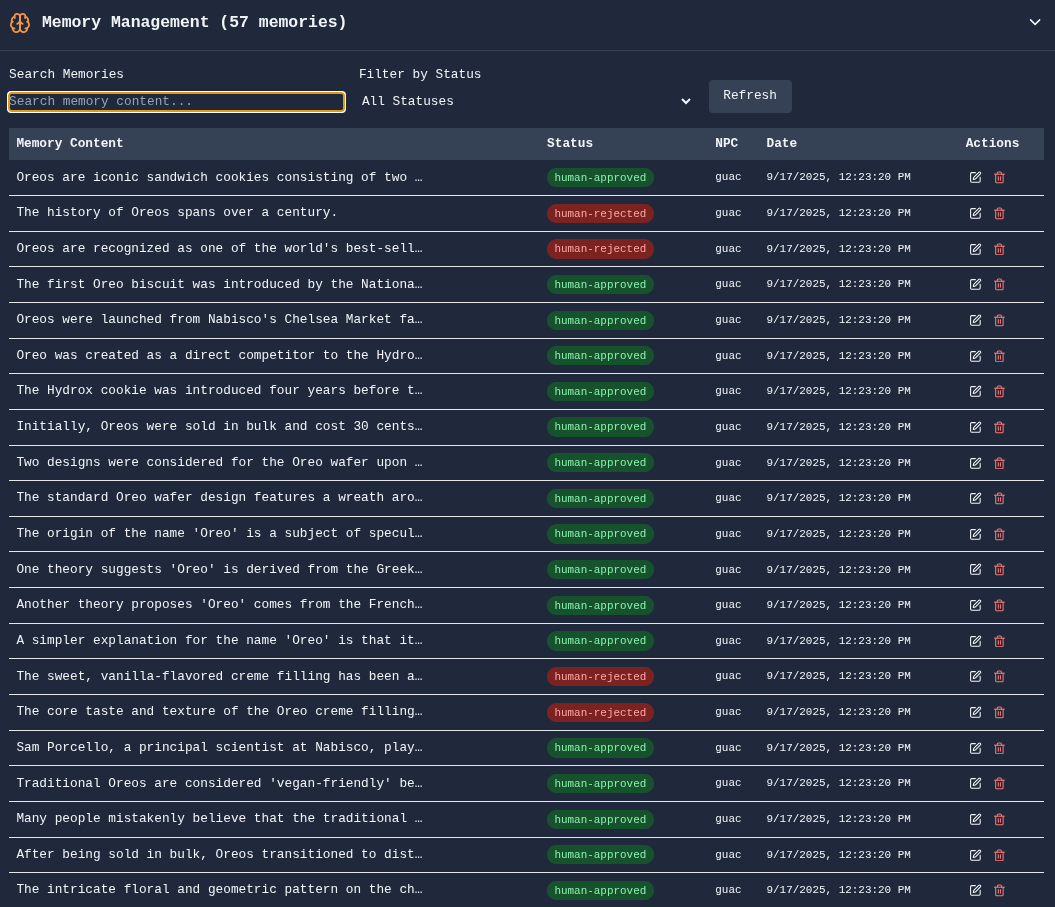Image resolution: width=1055 pixels, height=907 pixels.
Task: Edit 'Oreos are recognized as one' memory
Action: [x=976, y=249]
